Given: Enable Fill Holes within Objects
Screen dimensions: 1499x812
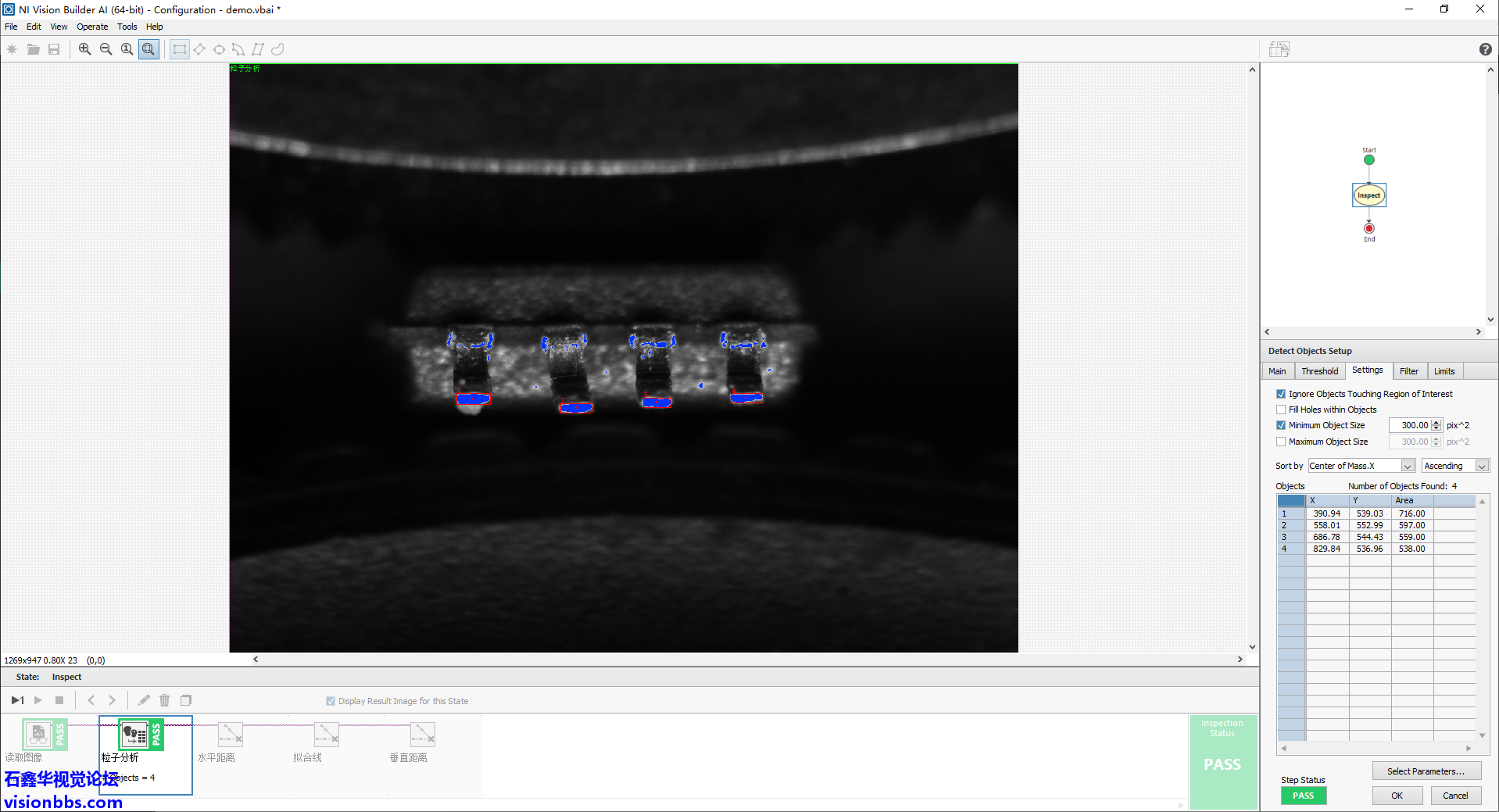Looking at the screenshot, I should point(1281,409).
